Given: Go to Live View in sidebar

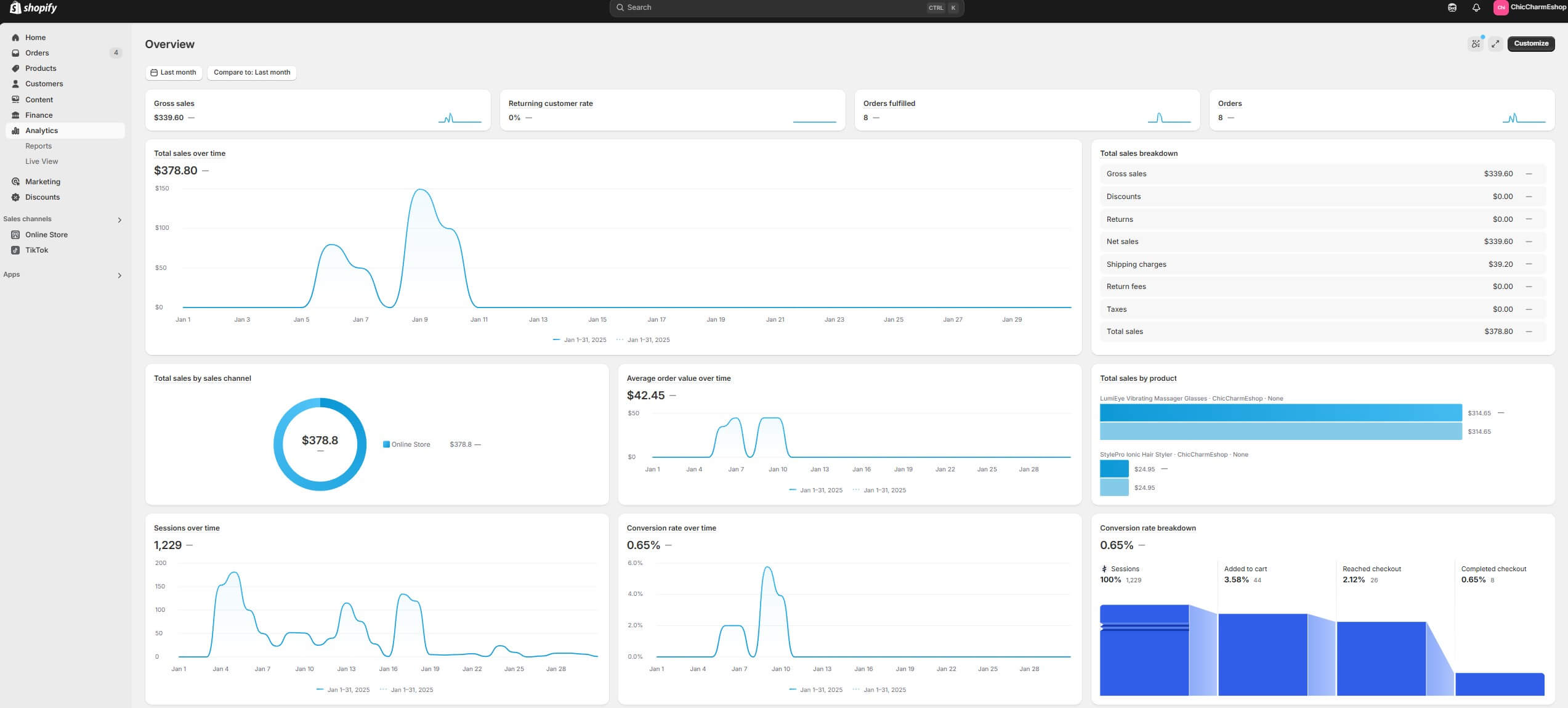Looking at the screenshot, I should 41,161.
